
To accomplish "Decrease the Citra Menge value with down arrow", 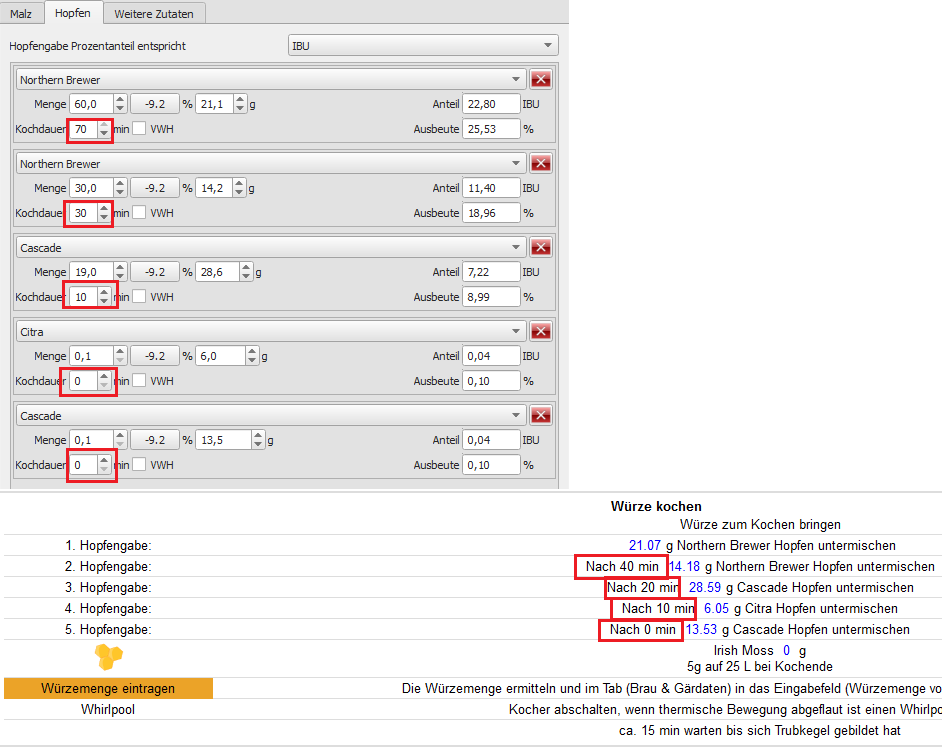I will point(120,360).
